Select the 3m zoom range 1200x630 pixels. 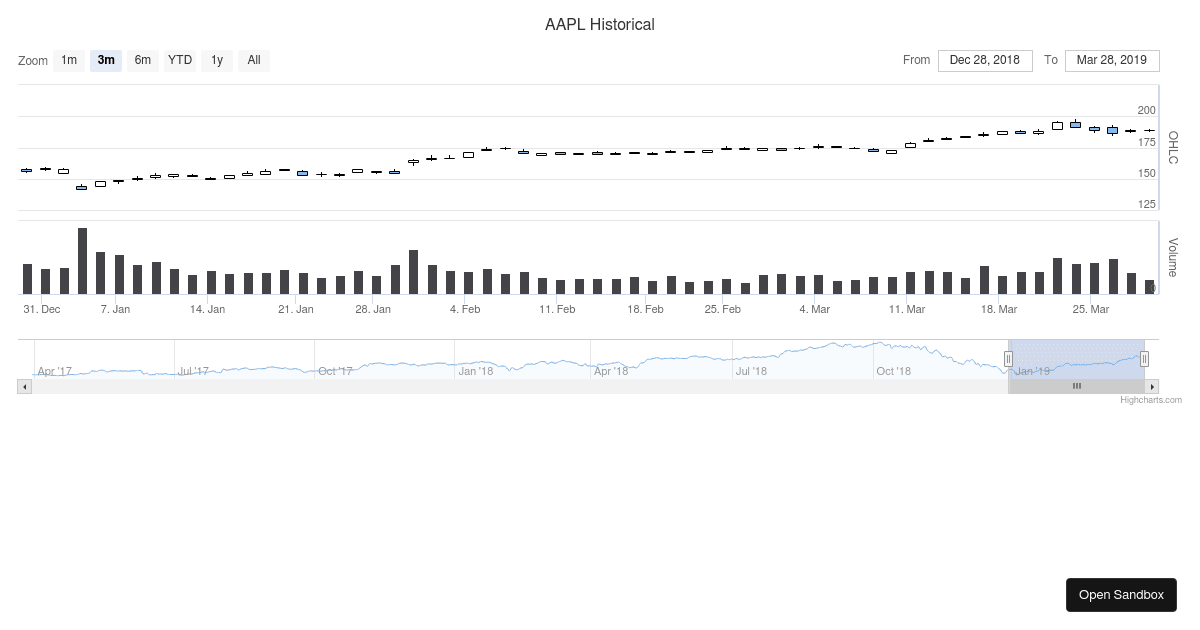pyautogui.click(x=106, y=60)
